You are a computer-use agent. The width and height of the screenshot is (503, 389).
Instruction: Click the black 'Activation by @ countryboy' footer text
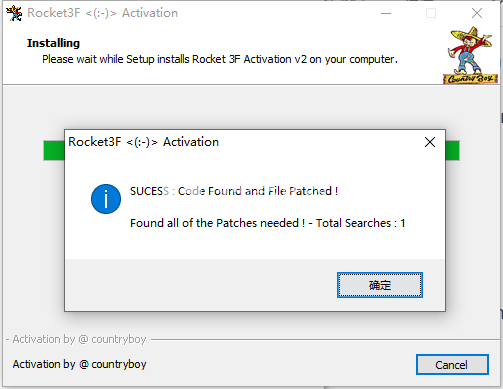(79, 364)
